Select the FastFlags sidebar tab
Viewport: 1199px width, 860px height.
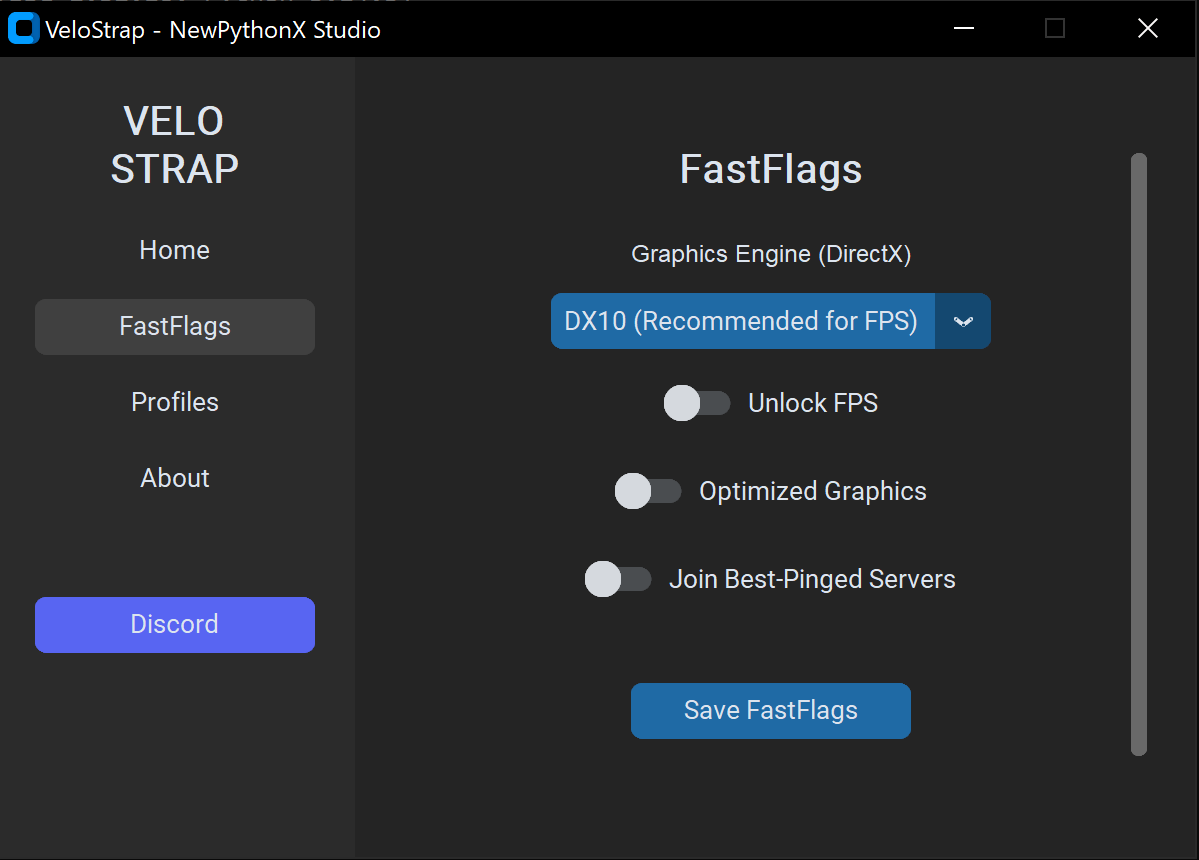175,327
